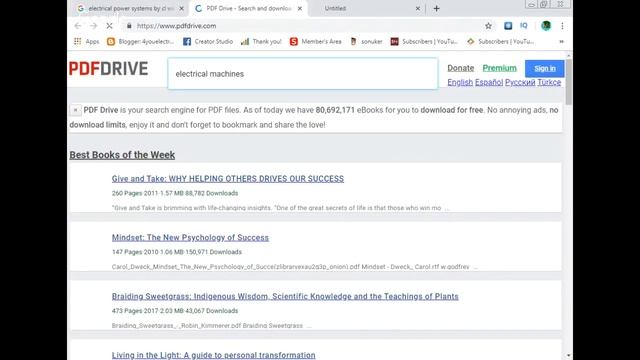Click the IQ extension icon
The height and width of the screenshot is (360, 640).
coord(524,26)
